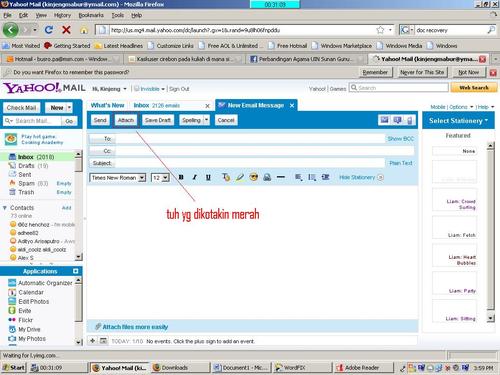Image resolution: width=500 pixels, height=375 pixels.
Task: Click Remember password button
Action: pyautogui.click(x=375, y=72)
